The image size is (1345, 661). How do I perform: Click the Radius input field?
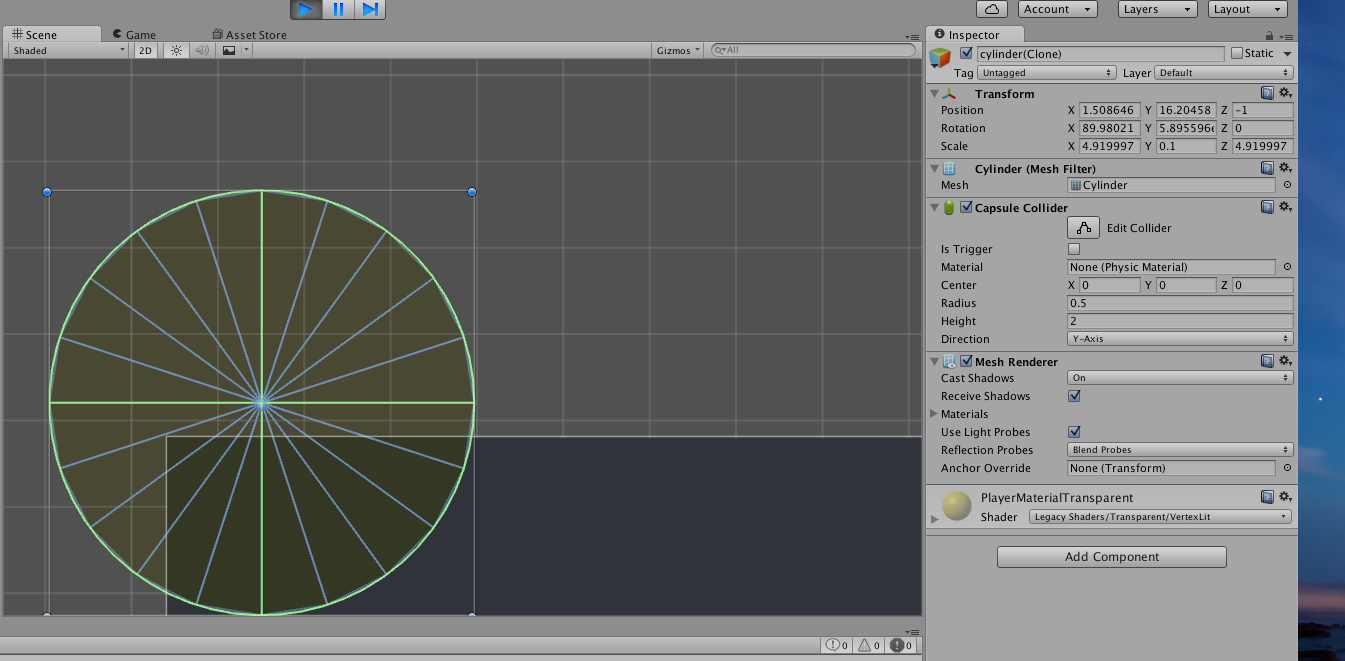pyautogui.click(x=1180, y=303)
